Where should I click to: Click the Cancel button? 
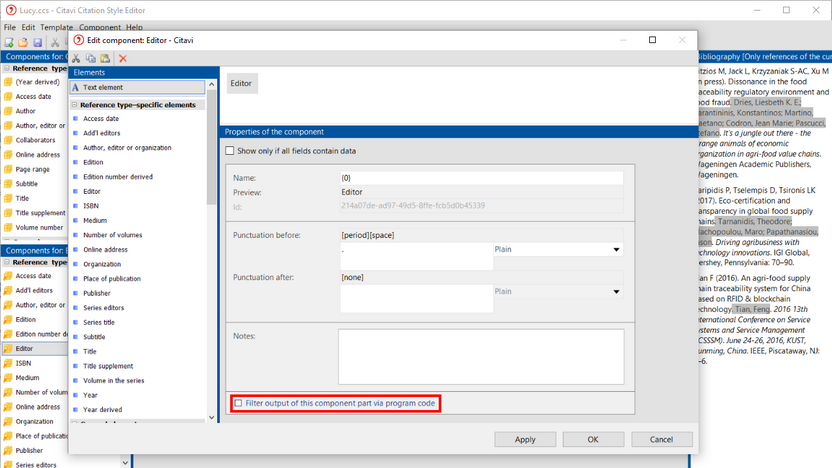coord(661,439)
